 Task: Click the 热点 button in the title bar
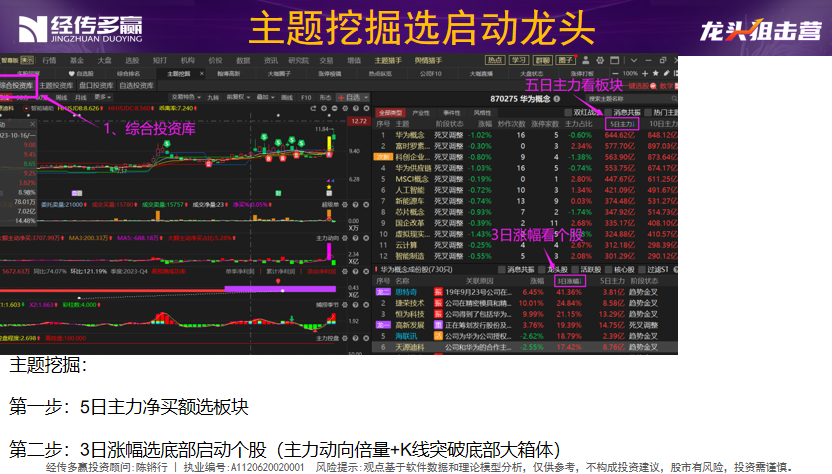coord(495,60)
